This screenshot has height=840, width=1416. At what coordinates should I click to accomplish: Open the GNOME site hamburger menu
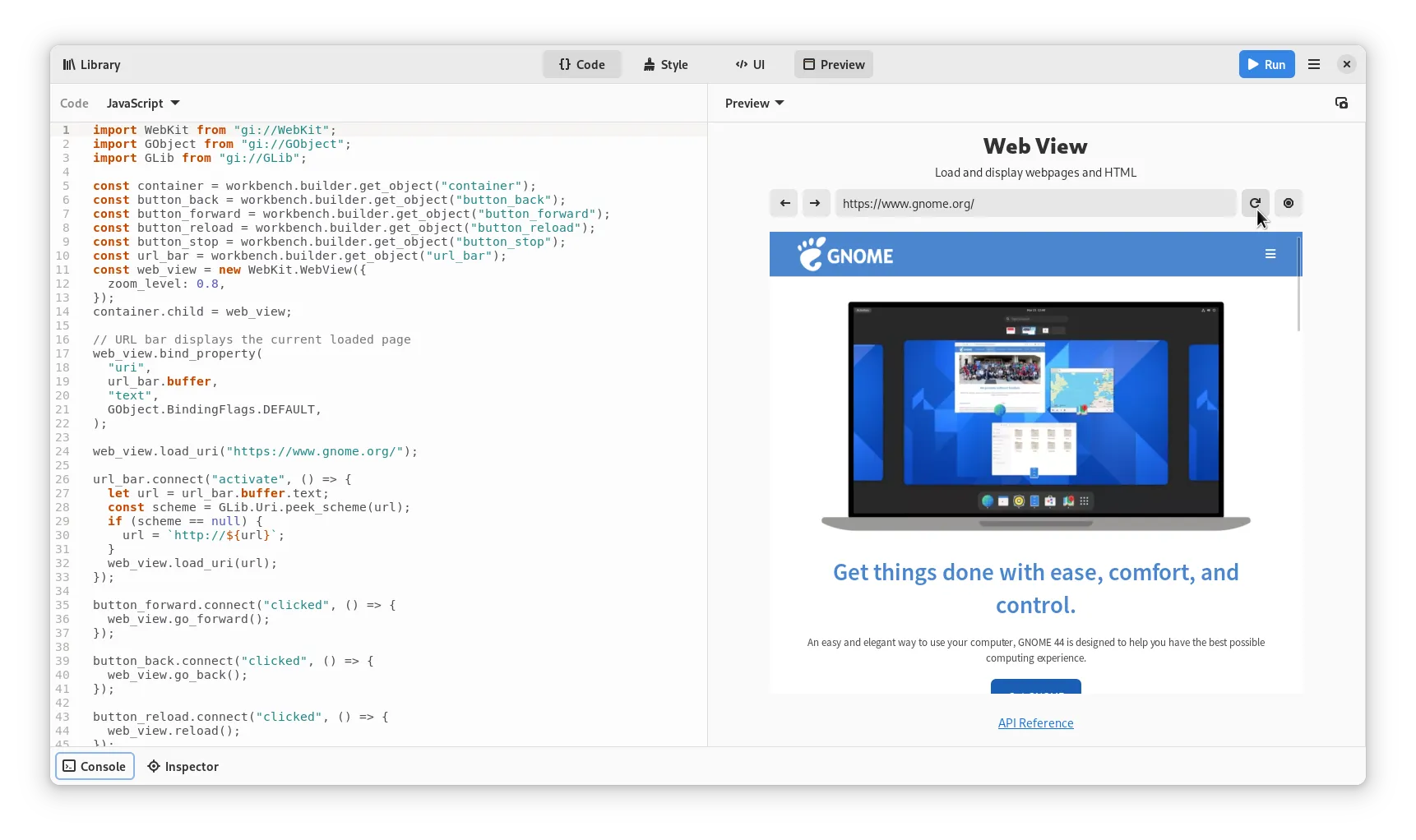(x=1270, y=254)
